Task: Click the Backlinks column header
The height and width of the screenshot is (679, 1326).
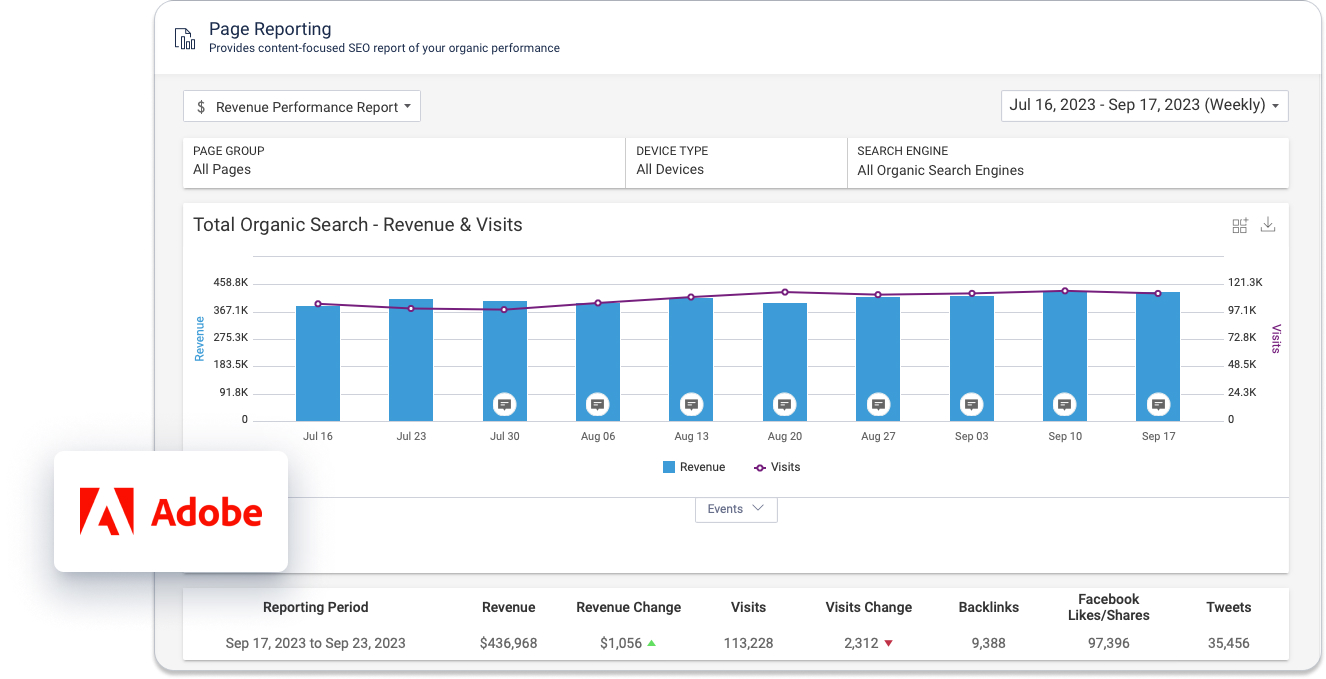Action: (988, 607)
